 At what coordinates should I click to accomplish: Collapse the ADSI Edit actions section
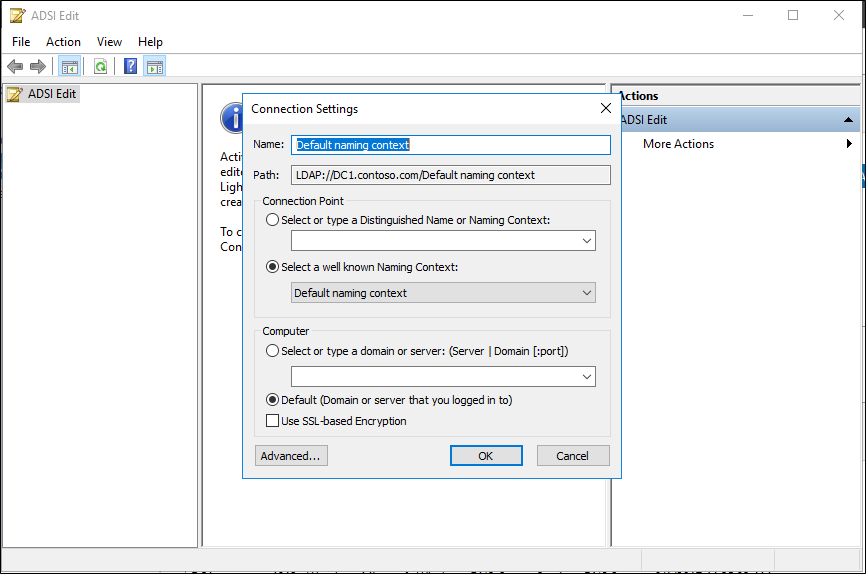848,120
